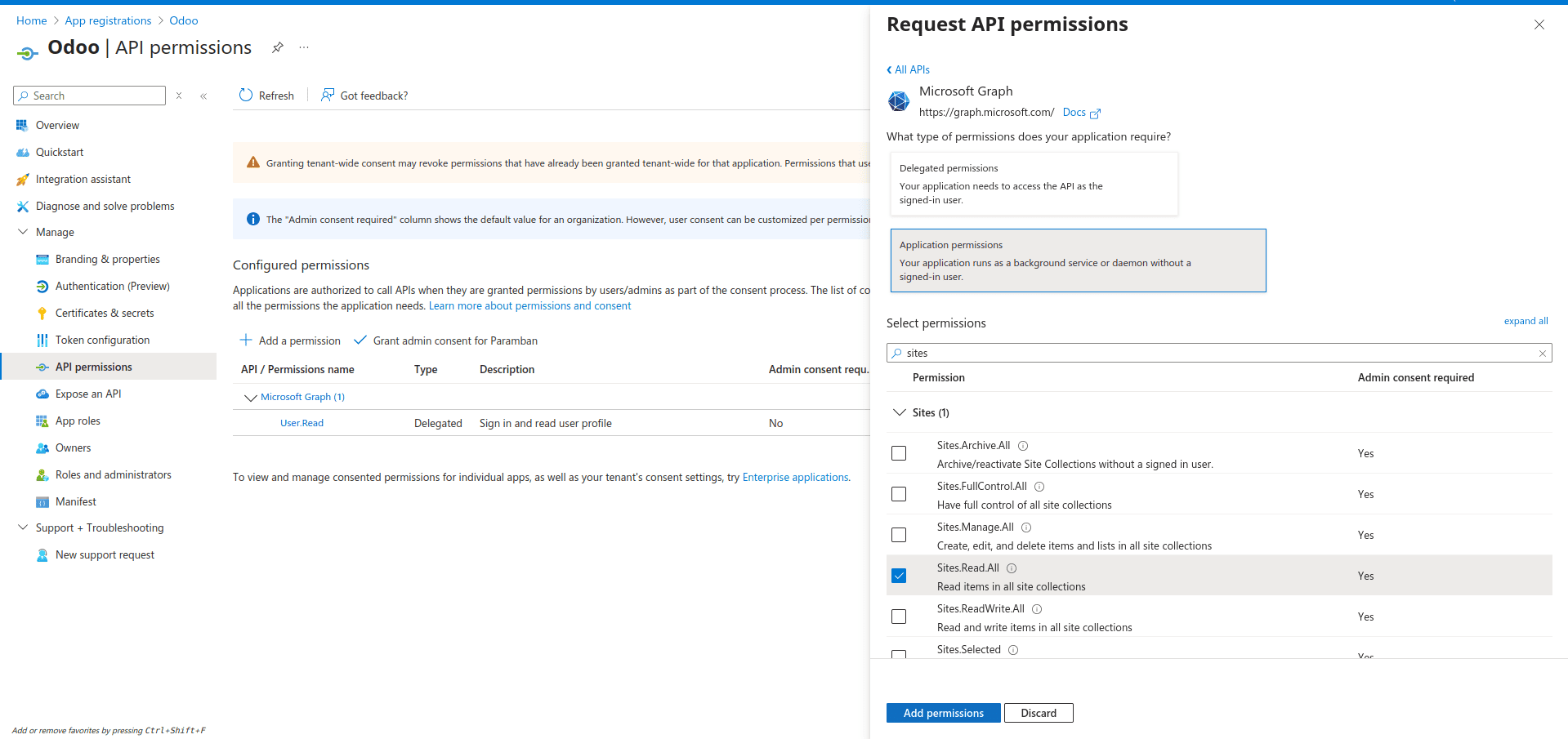The width and height of the screenshot is (1568, 739).
Task: Open Certificates & secrets key icon
Action: (42, 313)
